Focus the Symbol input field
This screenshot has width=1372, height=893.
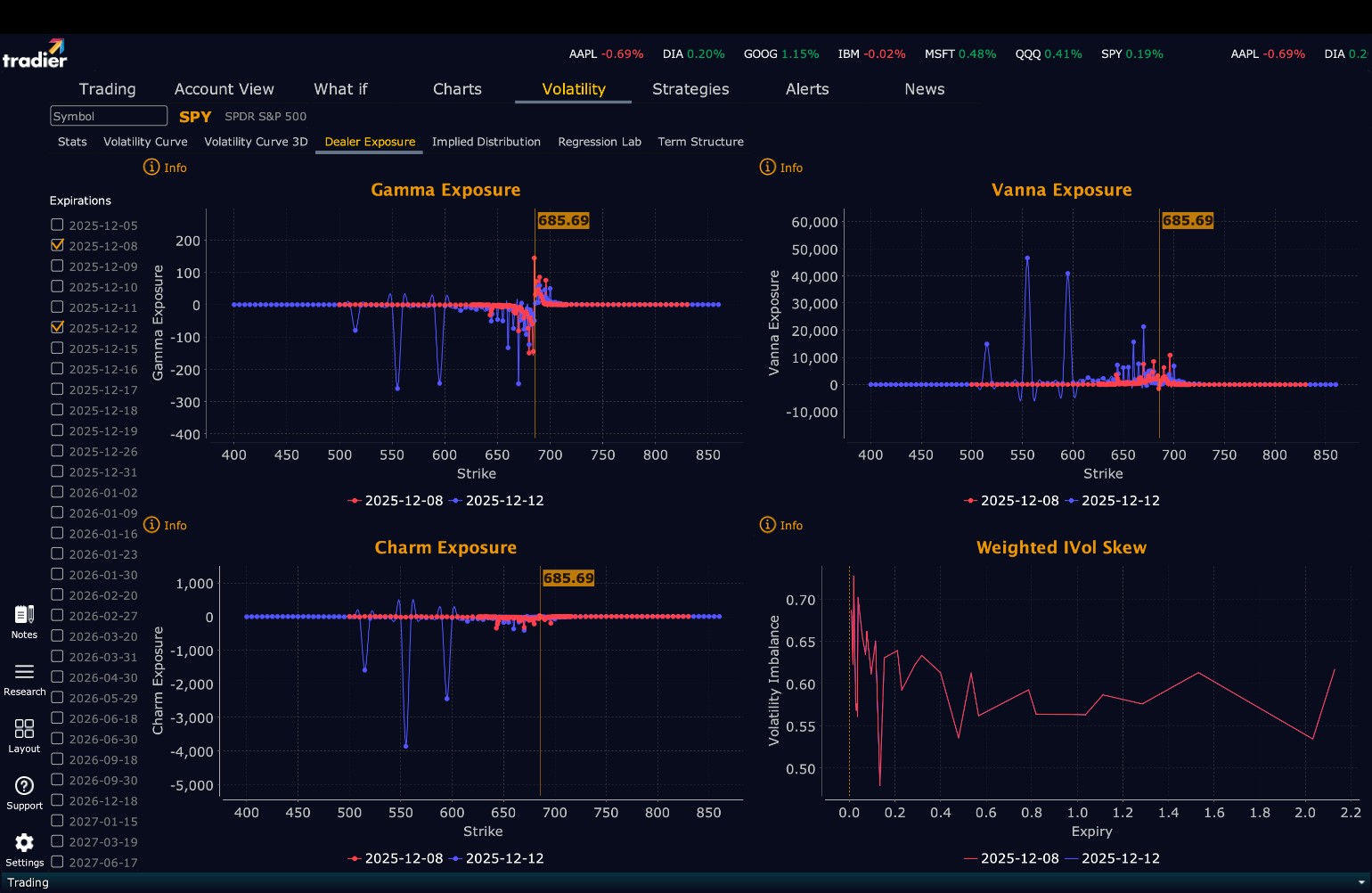[109, 116]
